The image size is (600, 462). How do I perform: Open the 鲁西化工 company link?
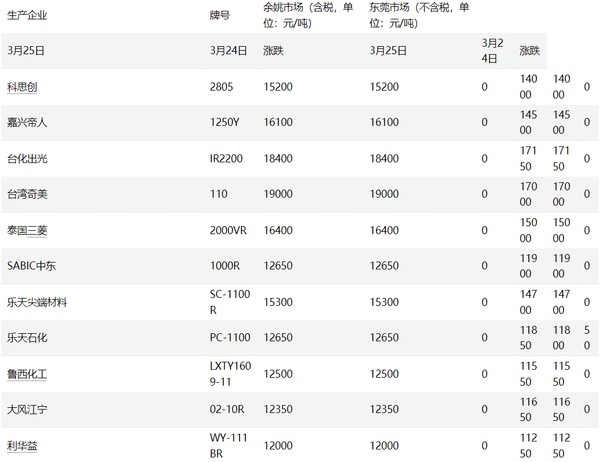(x=27, y=374)
